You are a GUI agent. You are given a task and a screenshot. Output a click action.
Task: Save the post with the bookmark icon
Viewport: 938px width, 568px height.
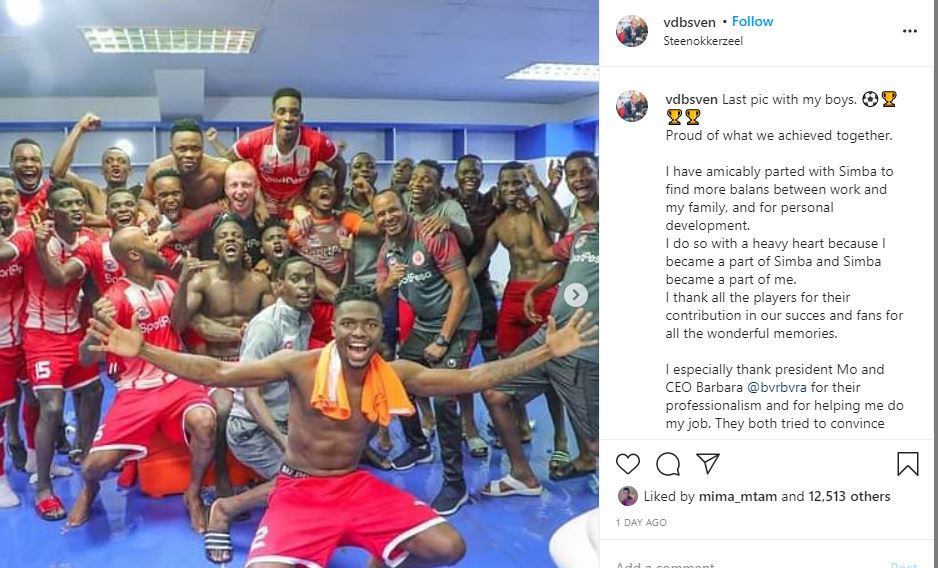907,464
